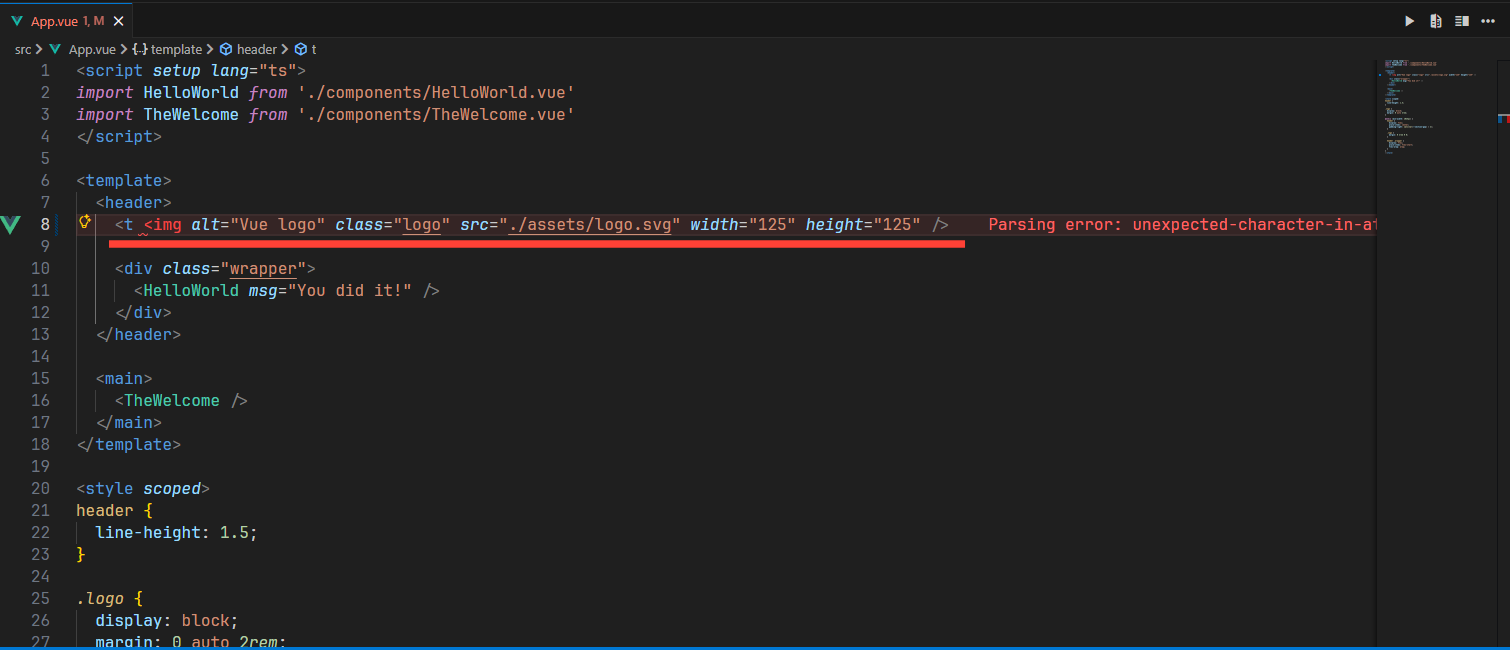The width and height of the screenshot is (1510, 650).
Task: Click the './components/HelloWorld.vue' import path
Action: click(x=436, y=93)
